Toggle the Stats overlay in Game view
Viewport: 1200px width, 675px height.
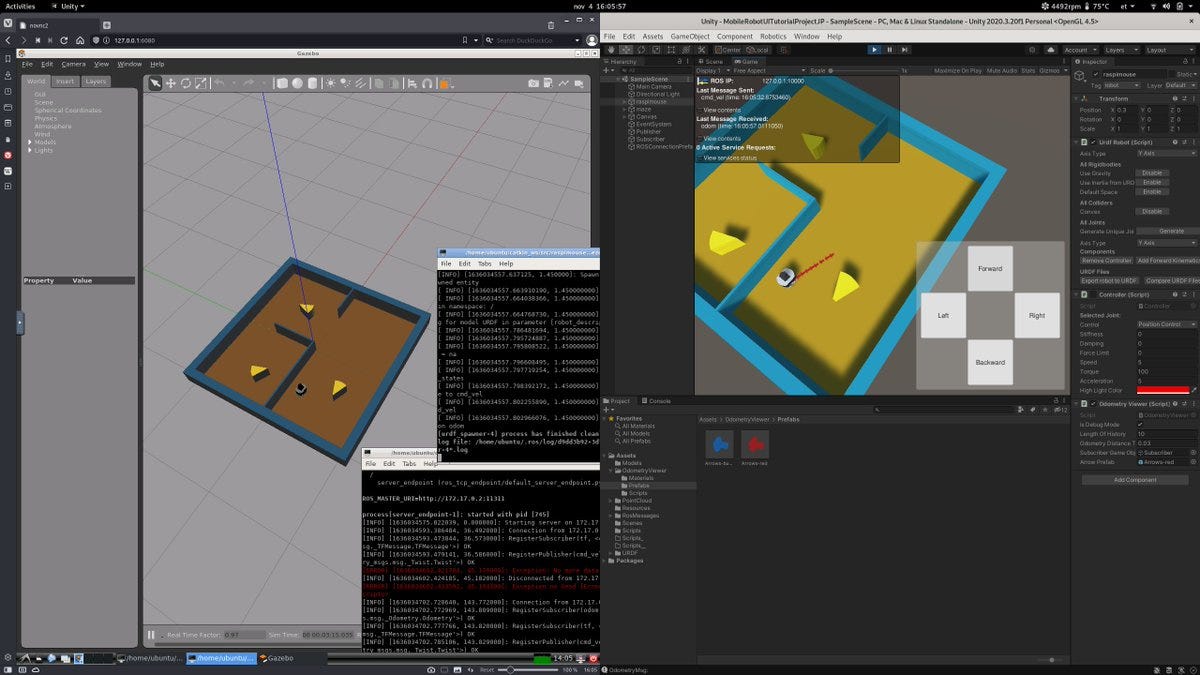pos(1028,70)
